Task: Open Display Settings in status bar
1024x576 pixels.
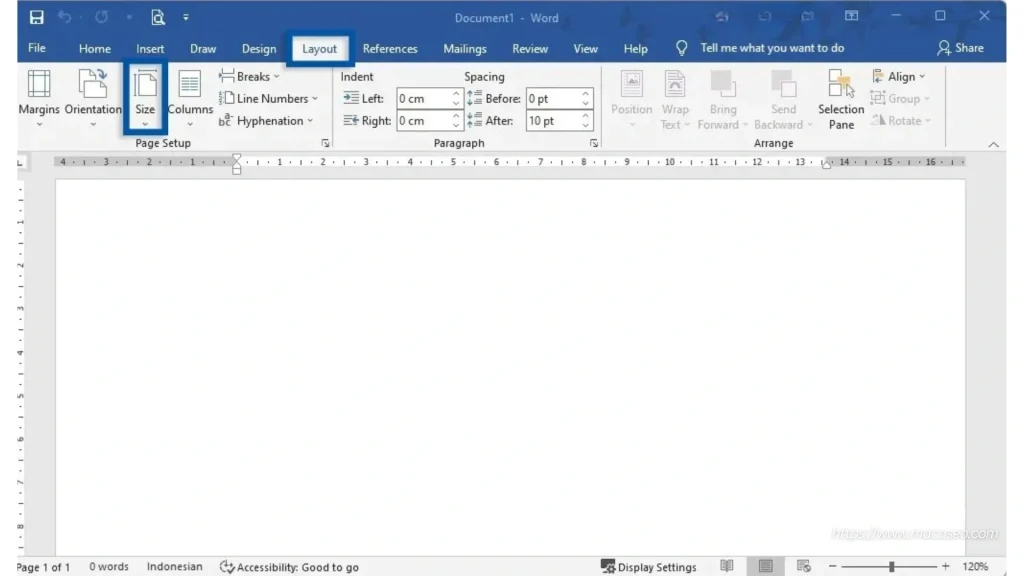Action: [648, 567]
